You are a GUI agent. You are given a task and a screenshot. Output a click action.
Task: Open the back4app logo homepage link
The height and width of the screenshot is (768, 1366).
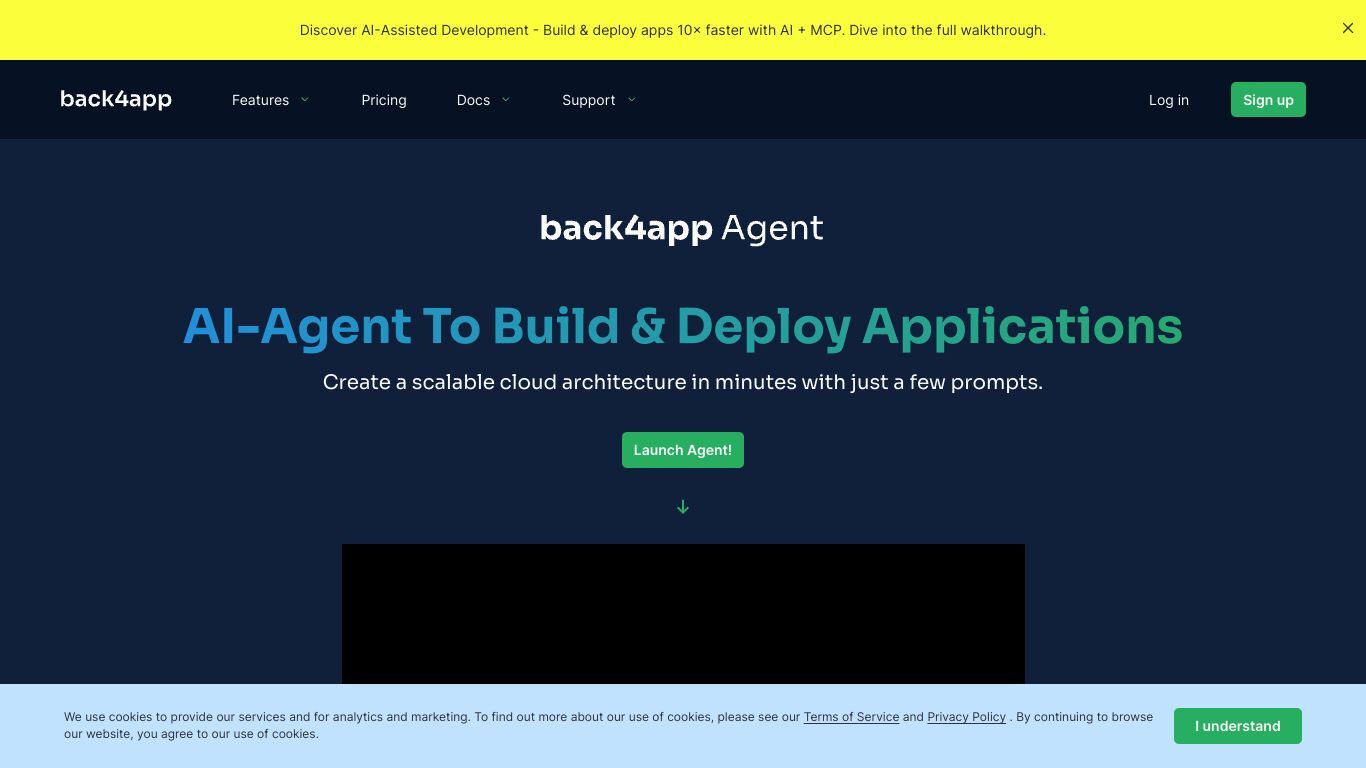116,99
